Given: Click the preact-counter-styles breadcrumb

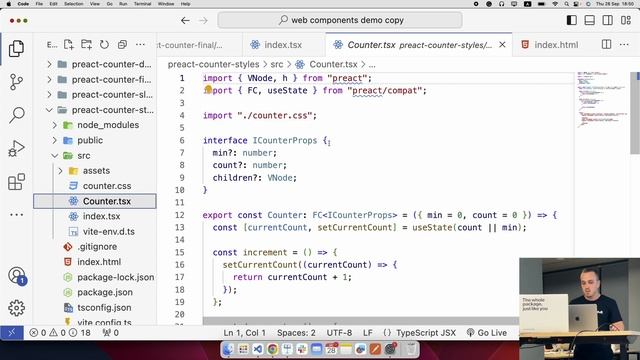Looking at the screenshot, I should (213, 64).
